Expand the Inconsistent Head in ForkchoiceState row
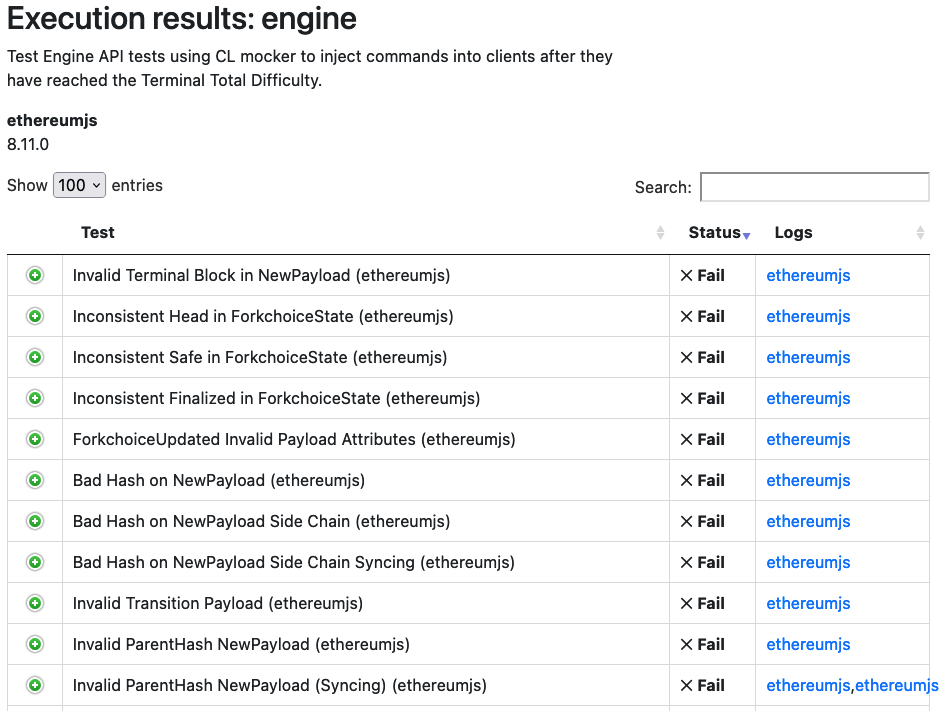Viewport: 942px width, 711px height. click(35, 316)
